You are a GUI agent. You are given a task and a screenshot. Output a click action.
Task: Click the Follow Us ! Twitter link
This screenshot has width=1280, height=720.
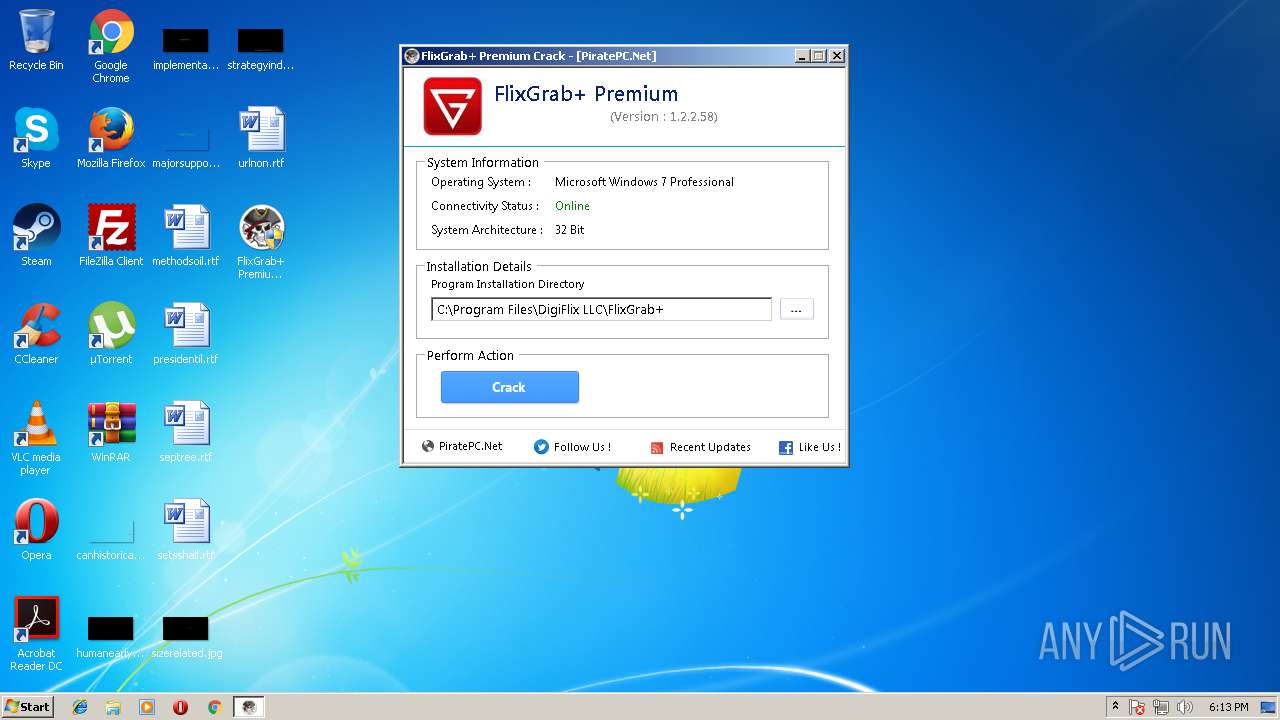tap(572, 447)
